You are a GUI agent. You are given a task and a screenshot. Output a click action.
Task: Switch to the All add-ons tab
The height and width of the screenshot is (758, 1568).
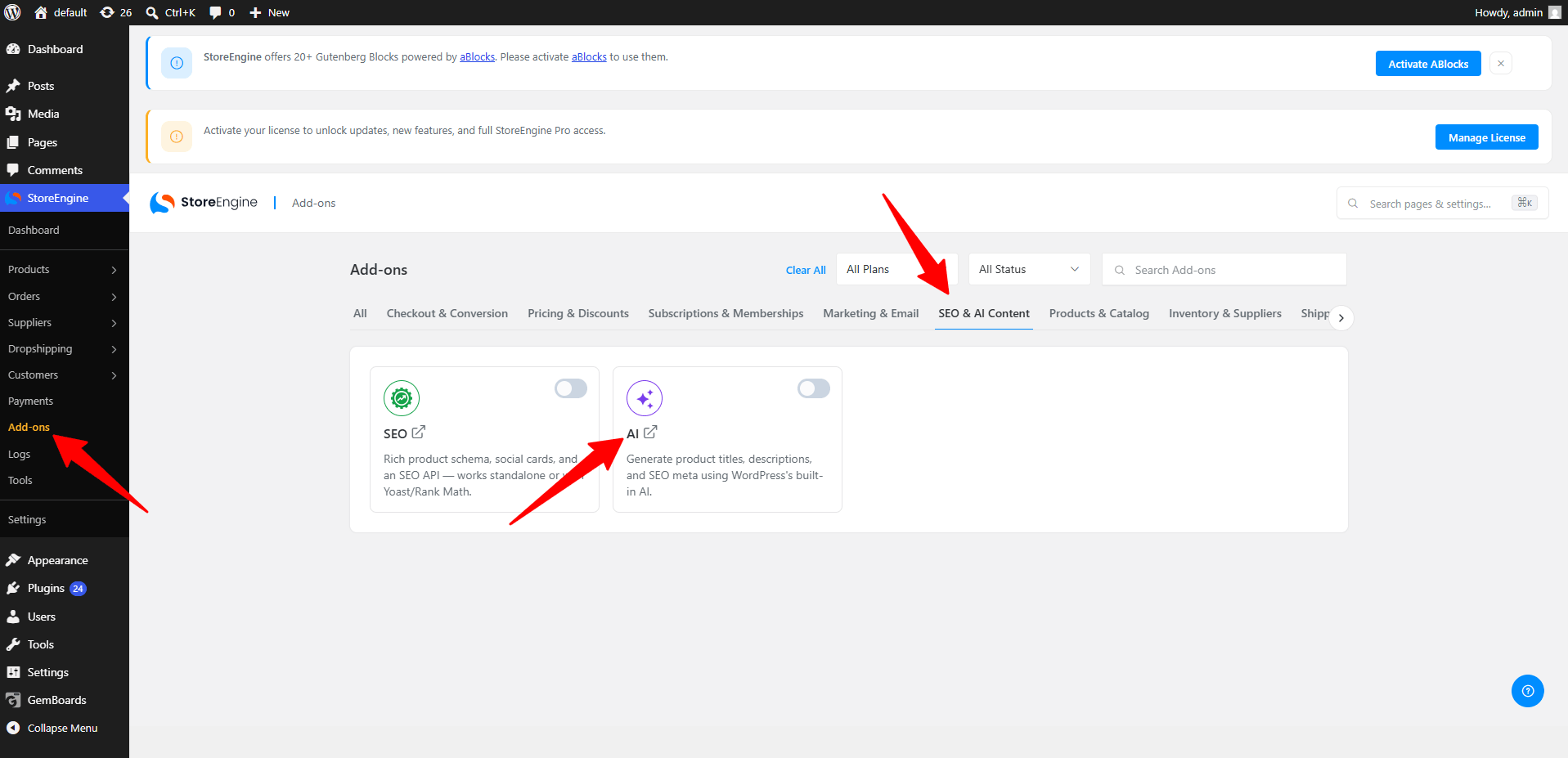pos(360,313)
